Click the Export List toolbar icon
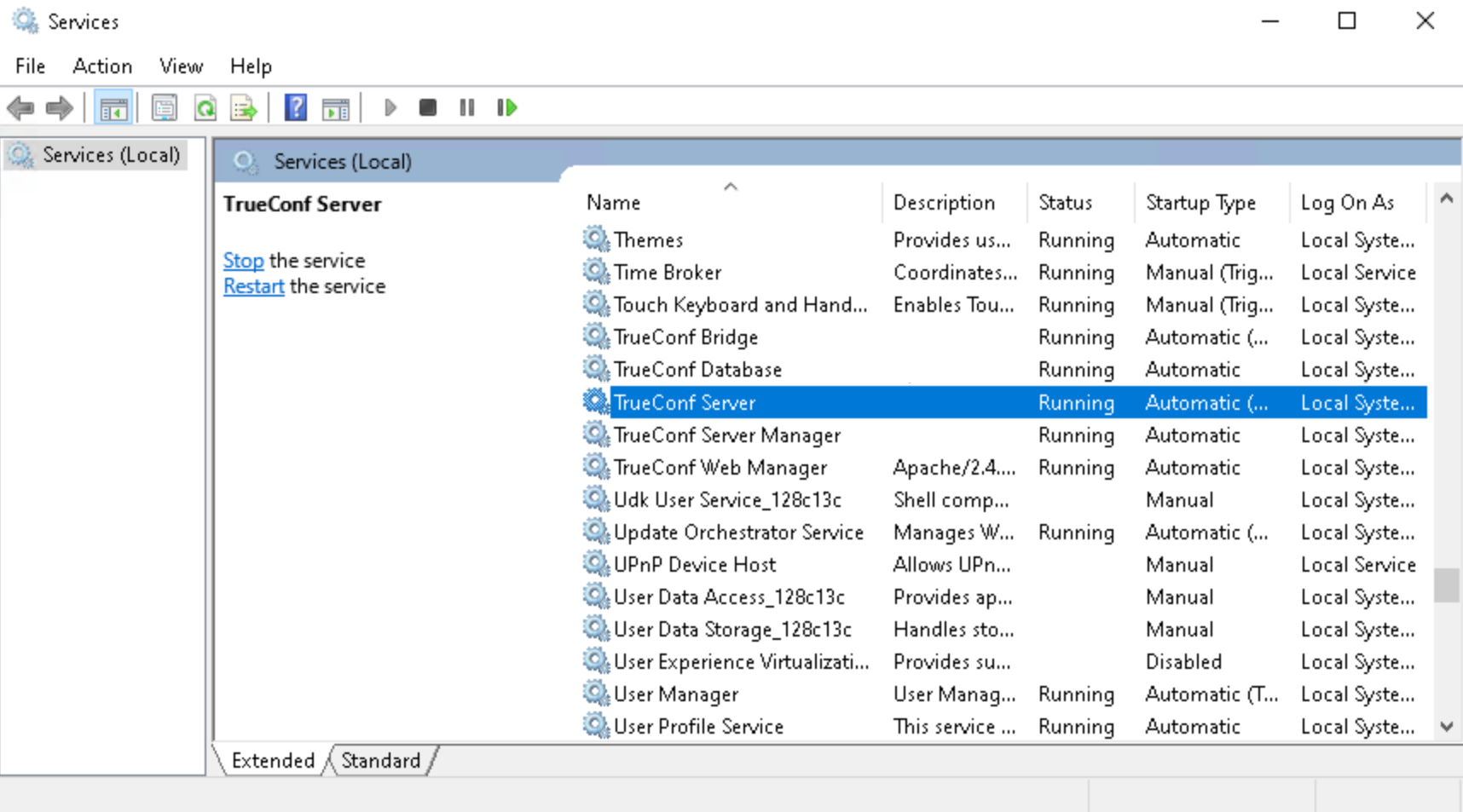 pyautogui.click(x=244, y=108)
